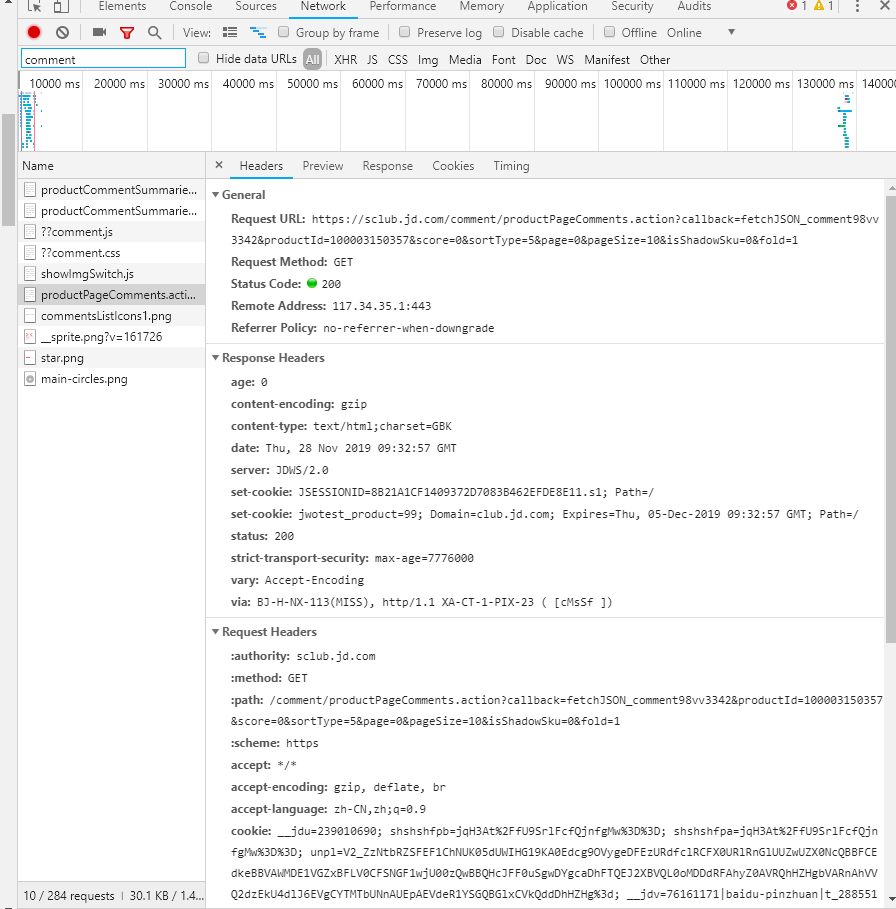Select the showImgSwitch.js request
Viewport: 896px width, 909px height.
112,274
